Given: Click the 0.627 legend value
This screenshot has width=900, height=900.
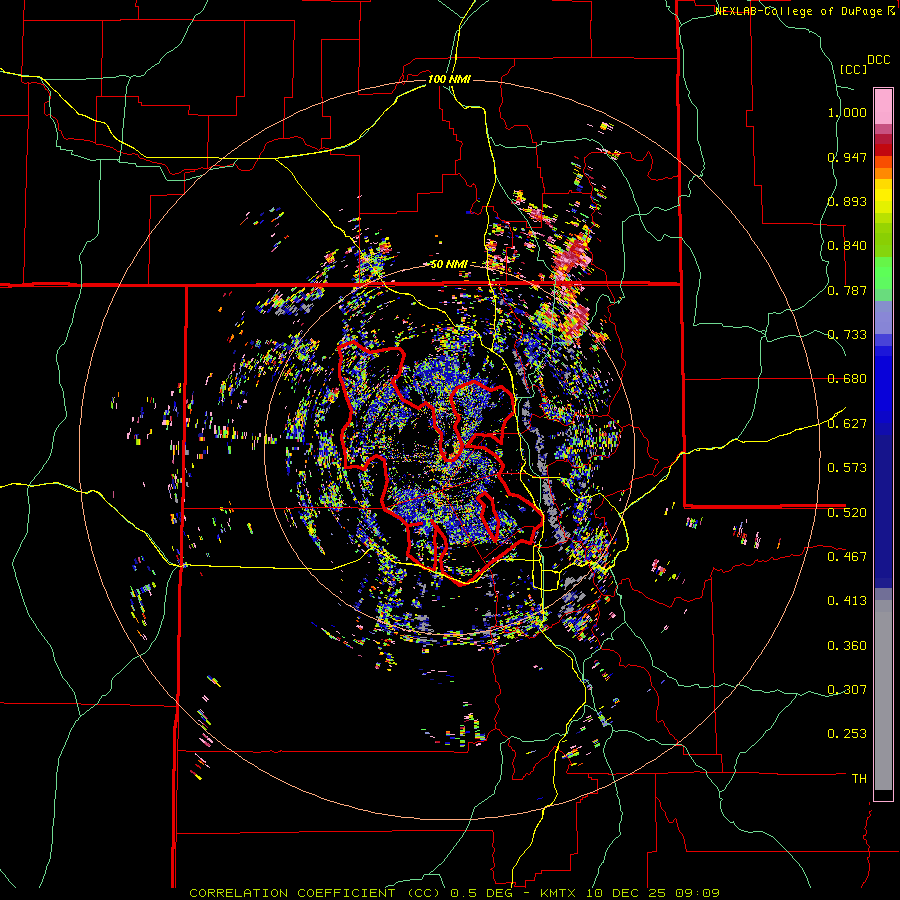Looking at the screenshot, I should [x=847, y=424].
